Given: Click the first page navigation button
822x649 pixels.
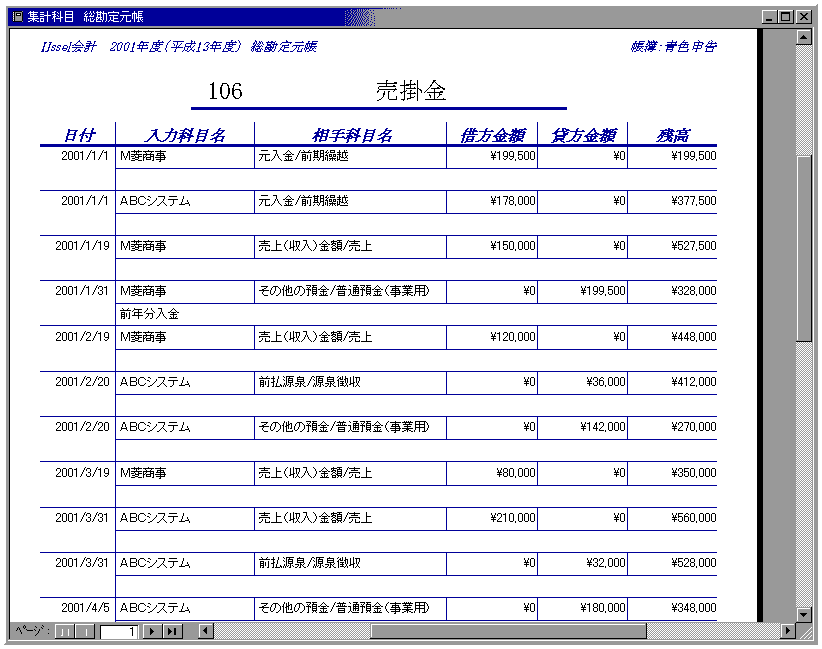Looking at the screenshot, I should [64, 631].
